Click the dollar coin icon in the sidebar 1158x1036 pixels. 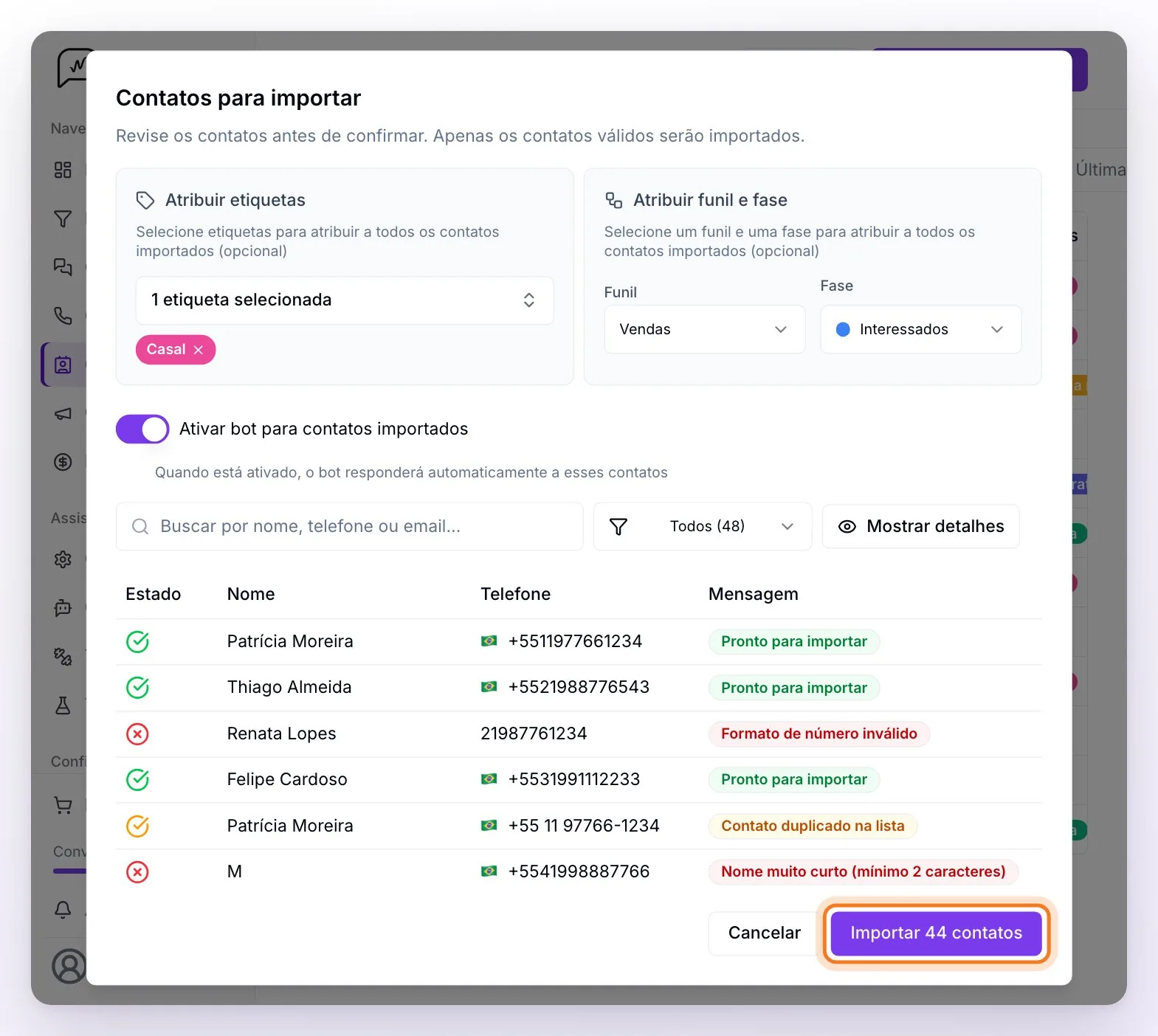63,462
